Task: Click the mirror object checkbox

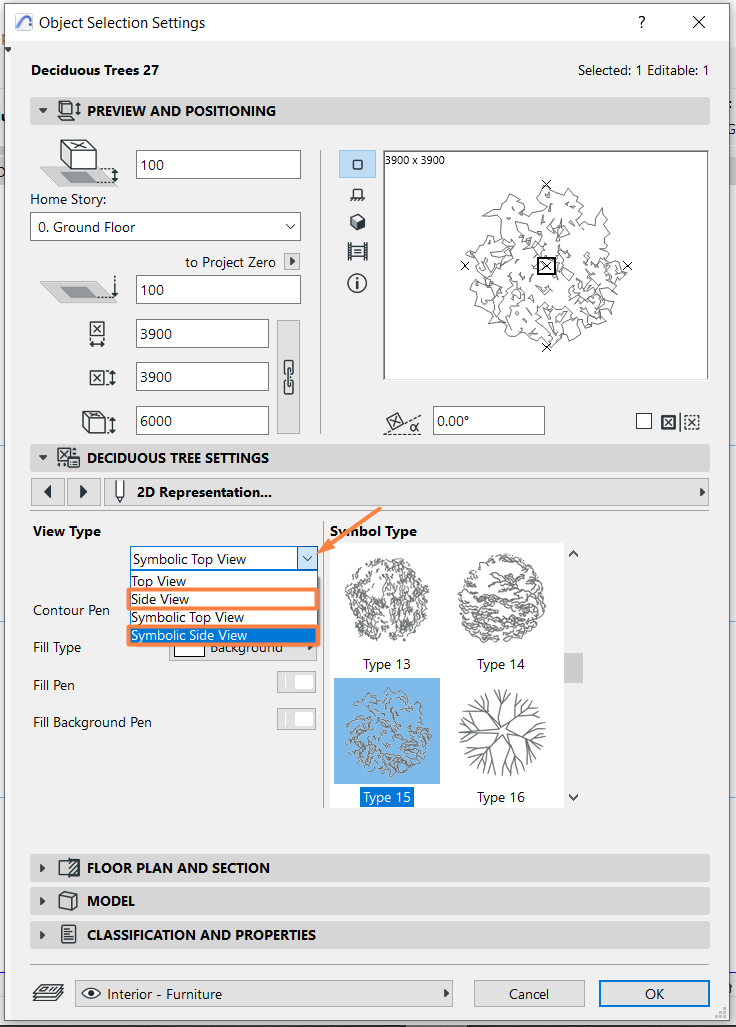Action: pyautogui.click(x=644, y=421)
